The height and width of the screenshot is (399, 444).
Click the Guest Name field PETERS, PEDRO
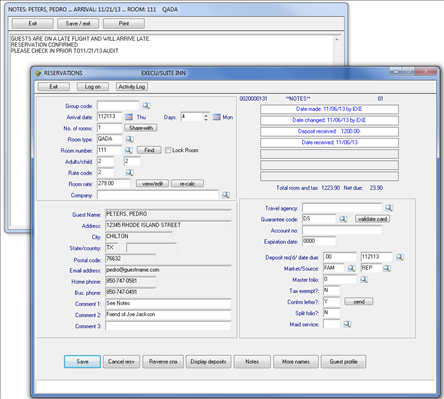[168, 214]
